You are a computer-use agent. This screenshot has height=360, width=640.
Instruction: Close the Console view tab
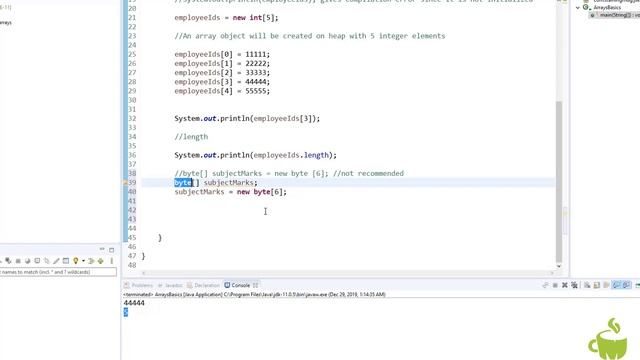click(x=256, y=285)
